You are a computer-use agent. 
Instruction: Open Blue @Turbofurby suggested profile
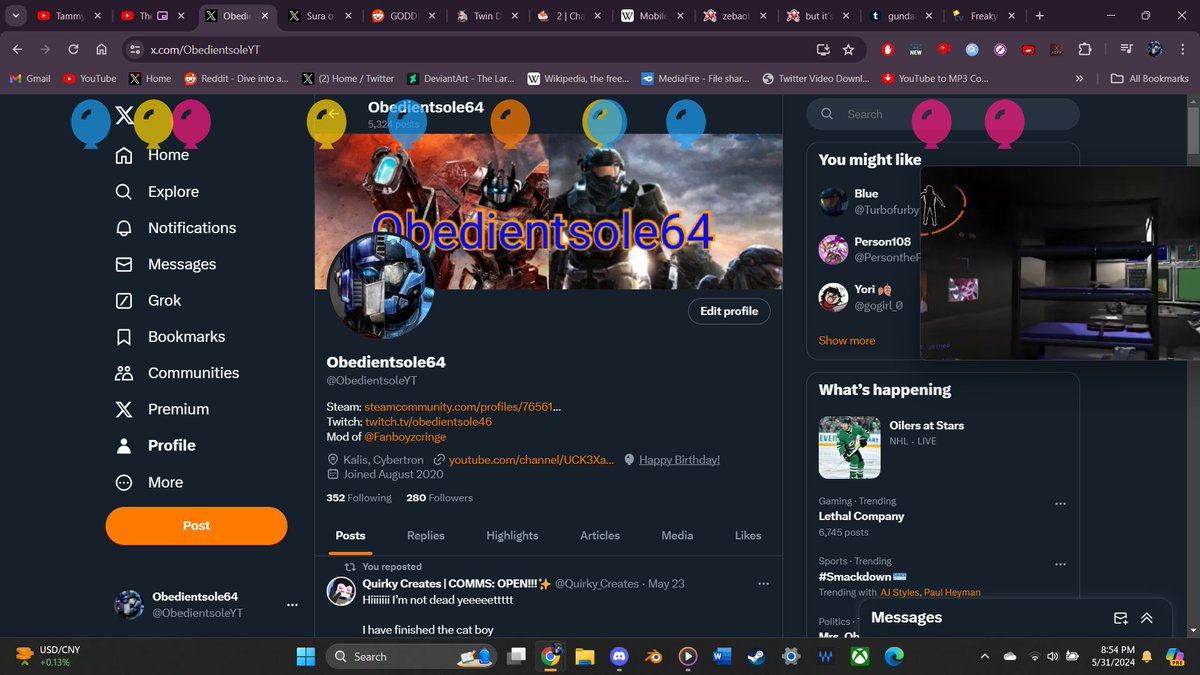(865, 201)
